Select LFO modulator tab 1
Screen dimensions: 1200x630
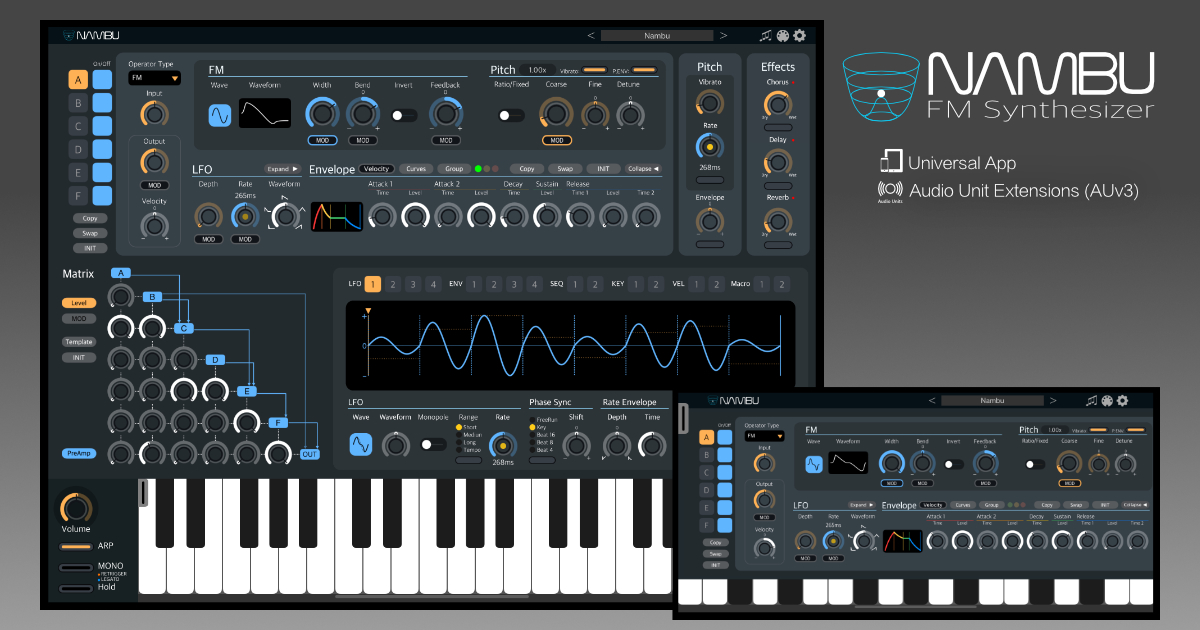[x=373, y=284]
